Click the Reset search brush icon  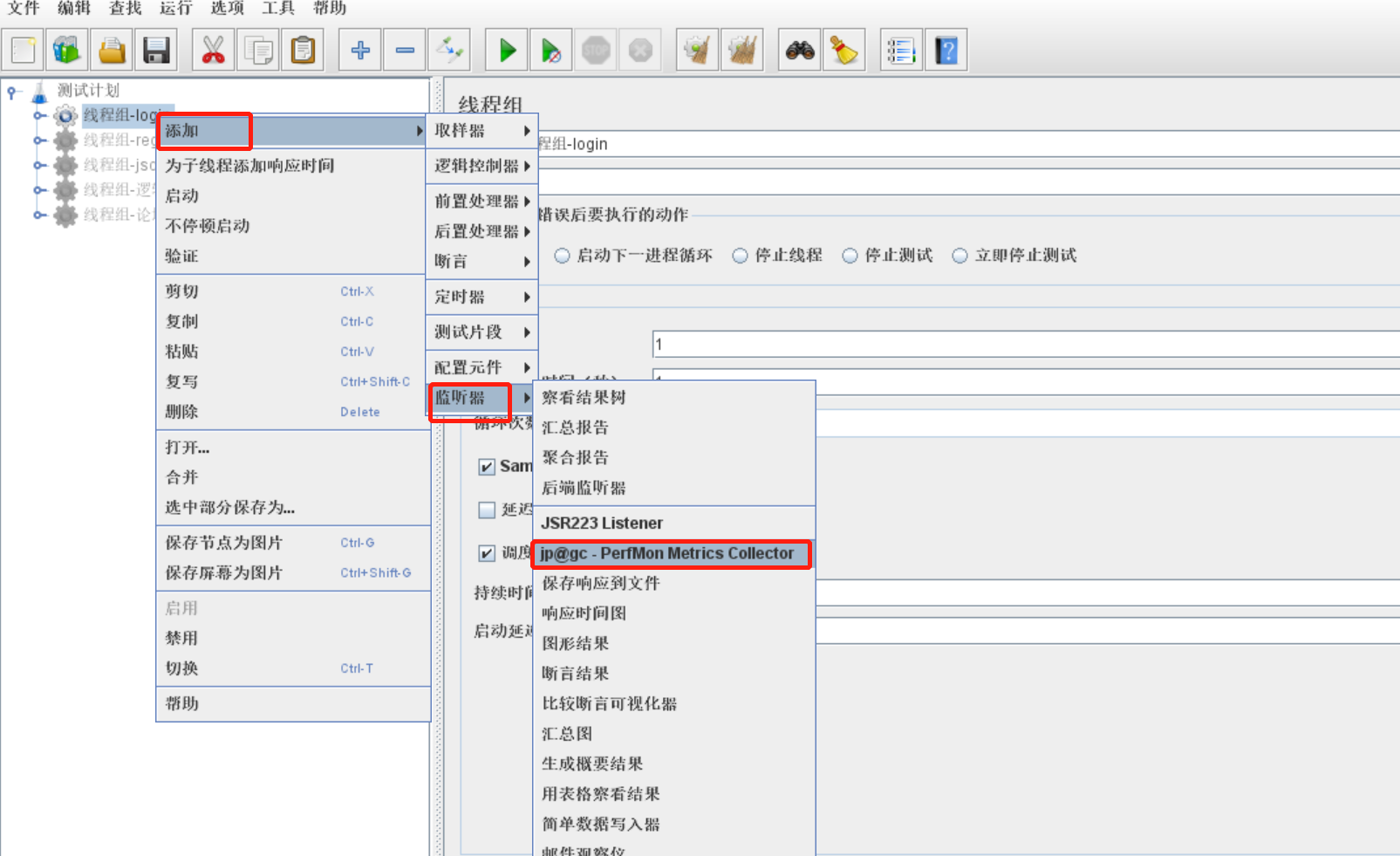click(x=844, y=50)
